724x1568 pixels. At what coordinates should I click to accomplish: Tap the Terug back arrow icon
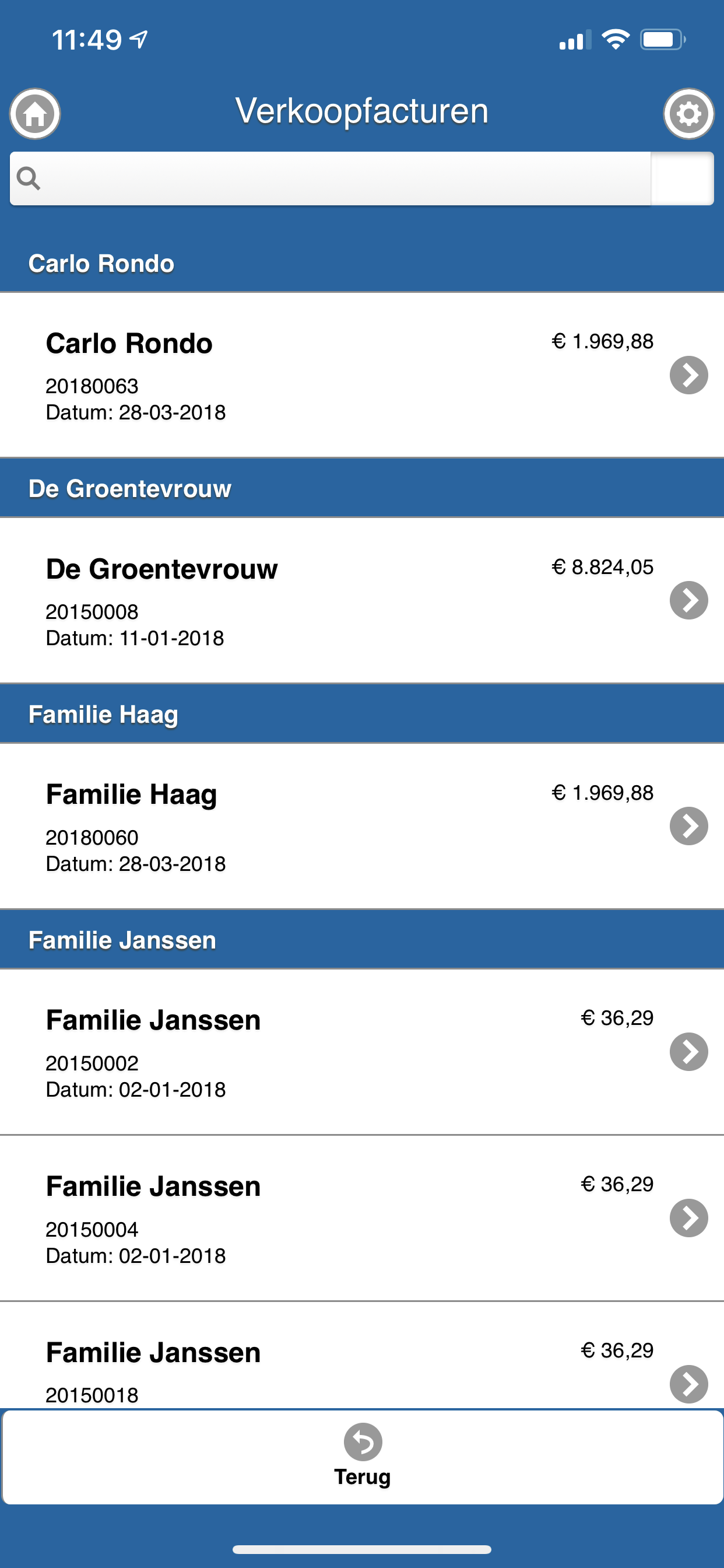363,1441
